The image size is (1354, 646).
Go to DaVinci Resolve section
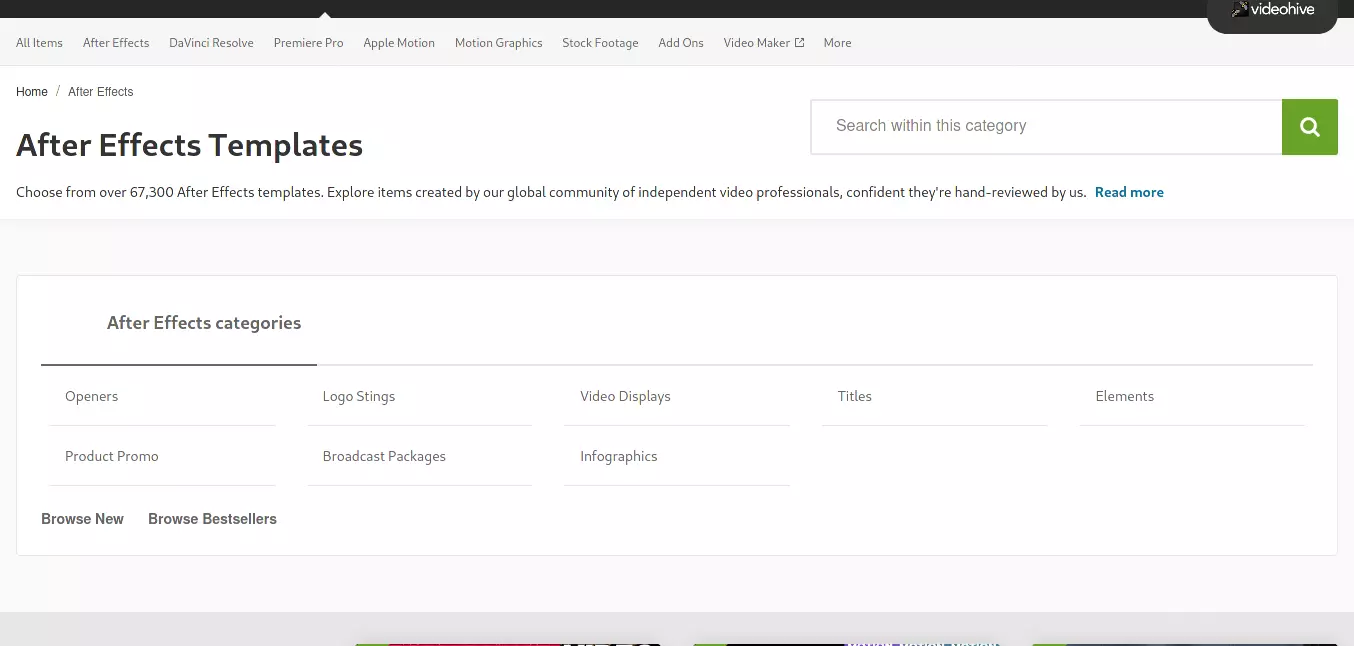coord(211,43)
